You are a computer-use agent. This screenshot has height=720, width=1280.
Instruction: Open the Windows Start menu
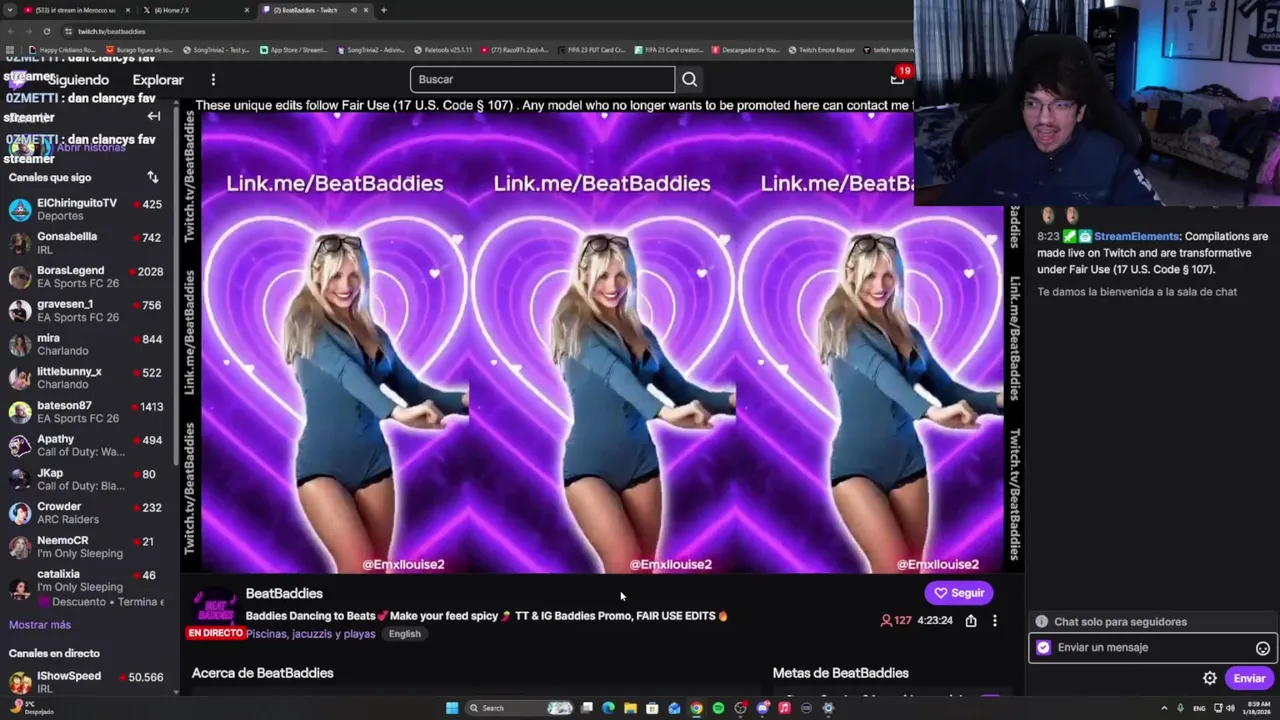click(452, 708)
